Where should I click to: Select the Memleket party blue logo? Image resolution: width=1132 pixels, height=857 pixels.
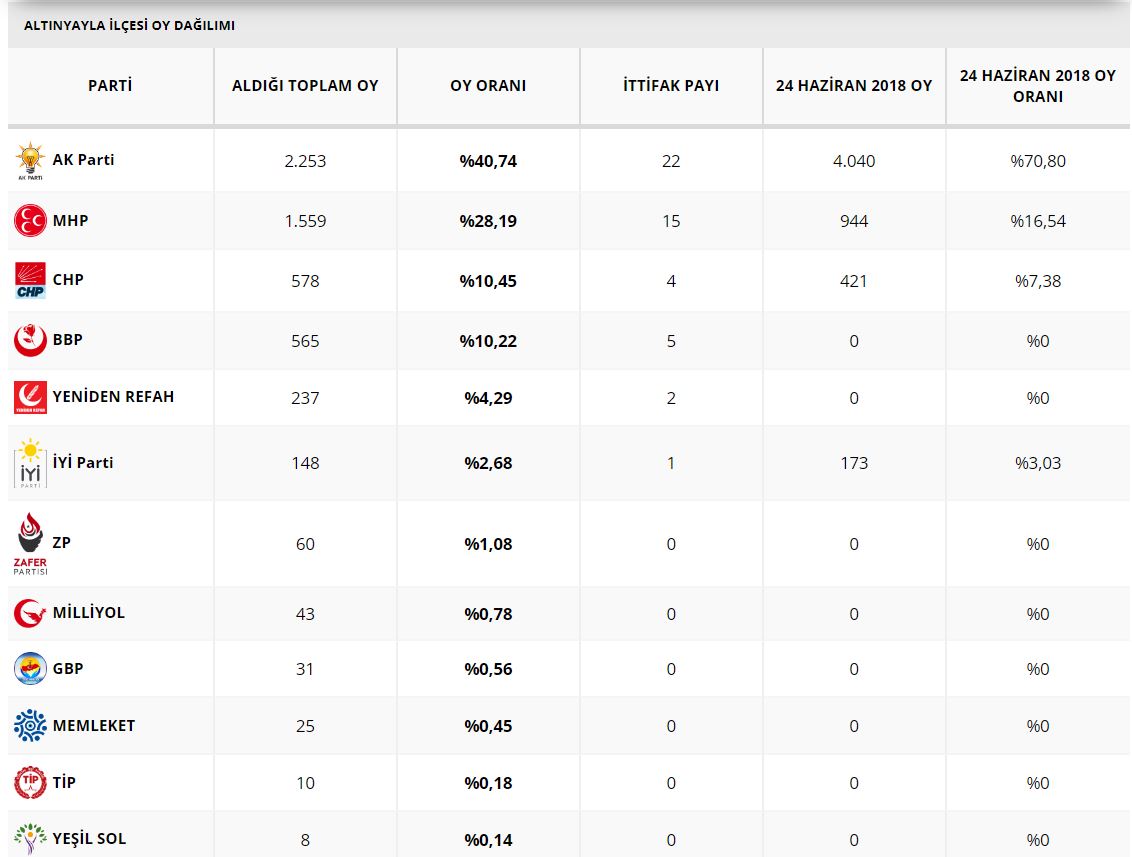30,725
